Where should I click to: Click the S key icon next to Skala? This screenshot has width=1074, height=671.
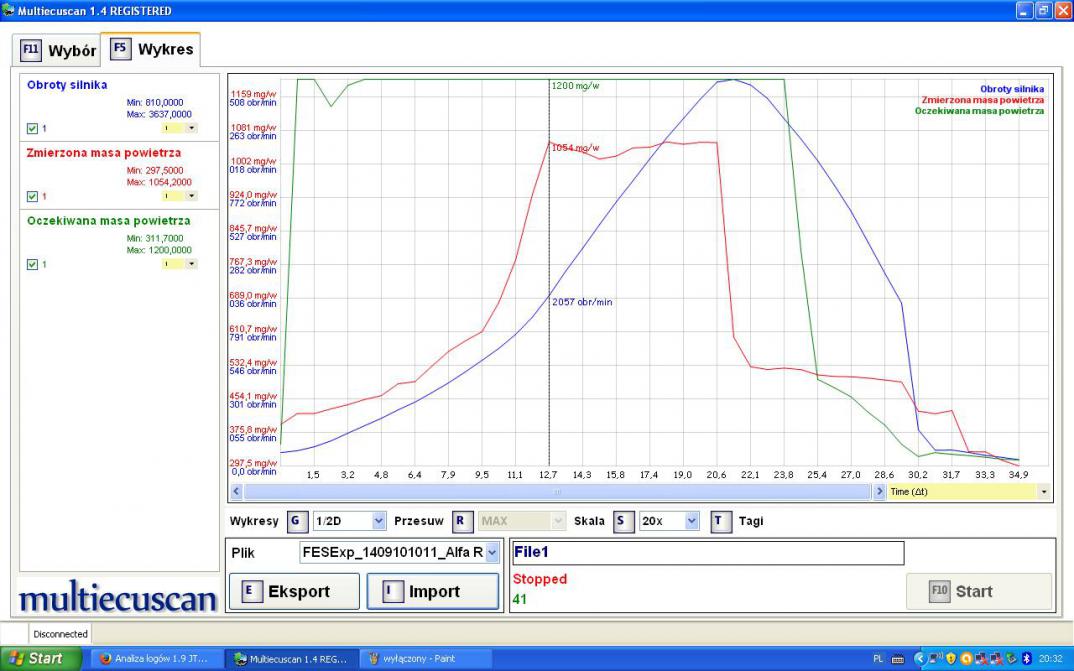623,521
